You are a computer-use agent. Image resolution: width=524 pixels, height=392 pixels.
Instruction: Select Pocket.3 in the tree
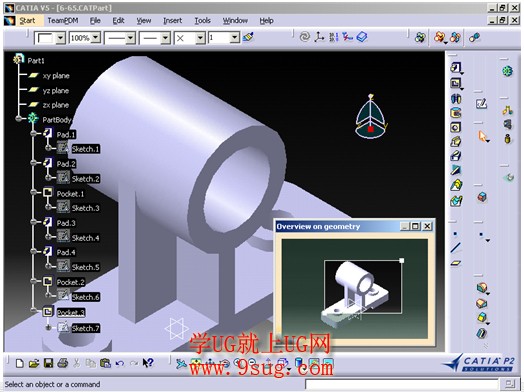(x=71, y=313)
